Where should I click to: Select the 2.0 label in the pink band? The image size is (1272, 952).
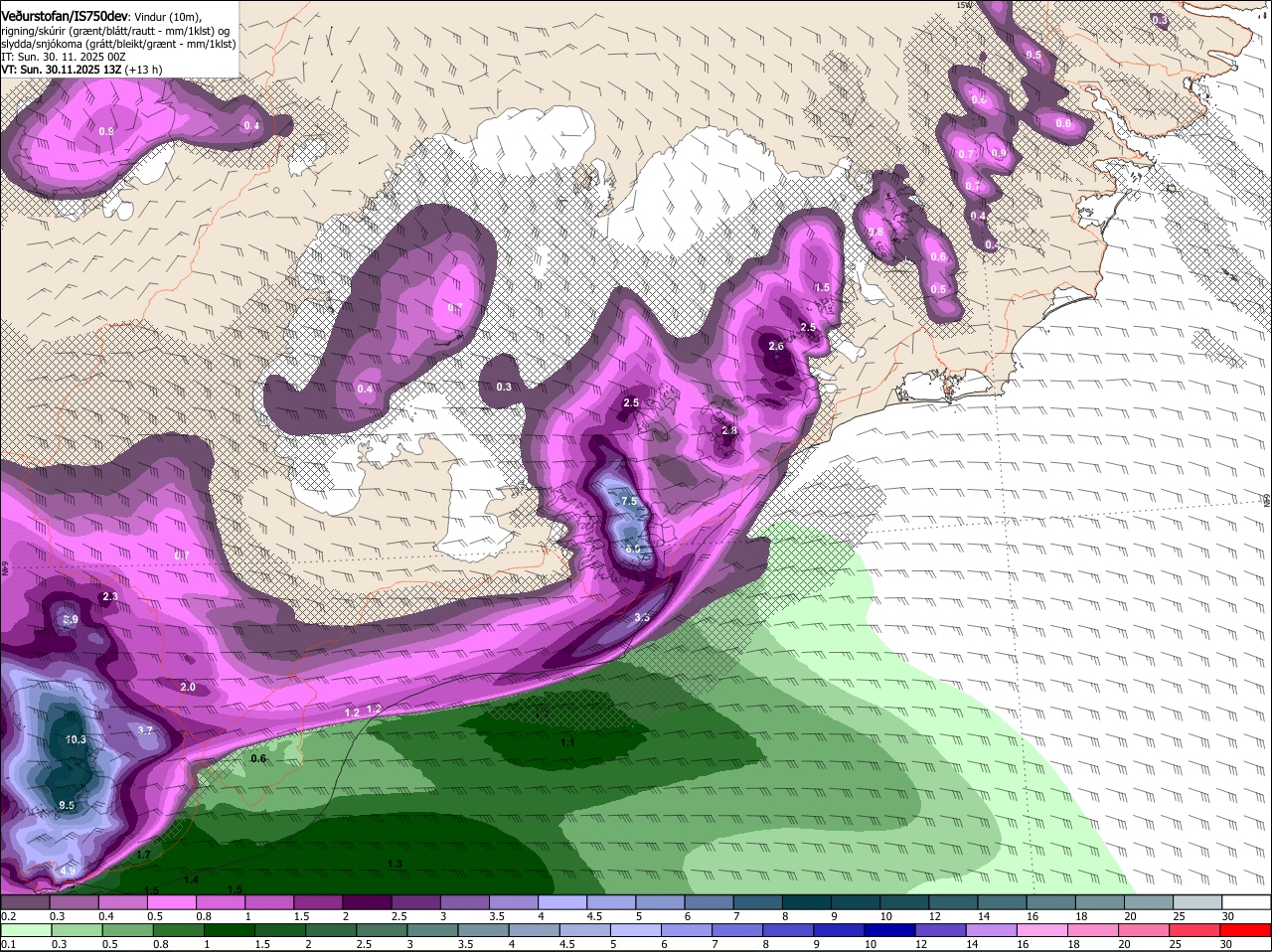coord(188,687)
